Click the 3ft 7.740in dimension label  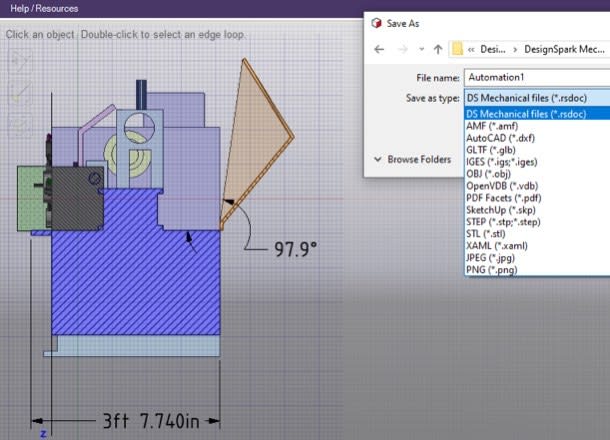point(151,421)
